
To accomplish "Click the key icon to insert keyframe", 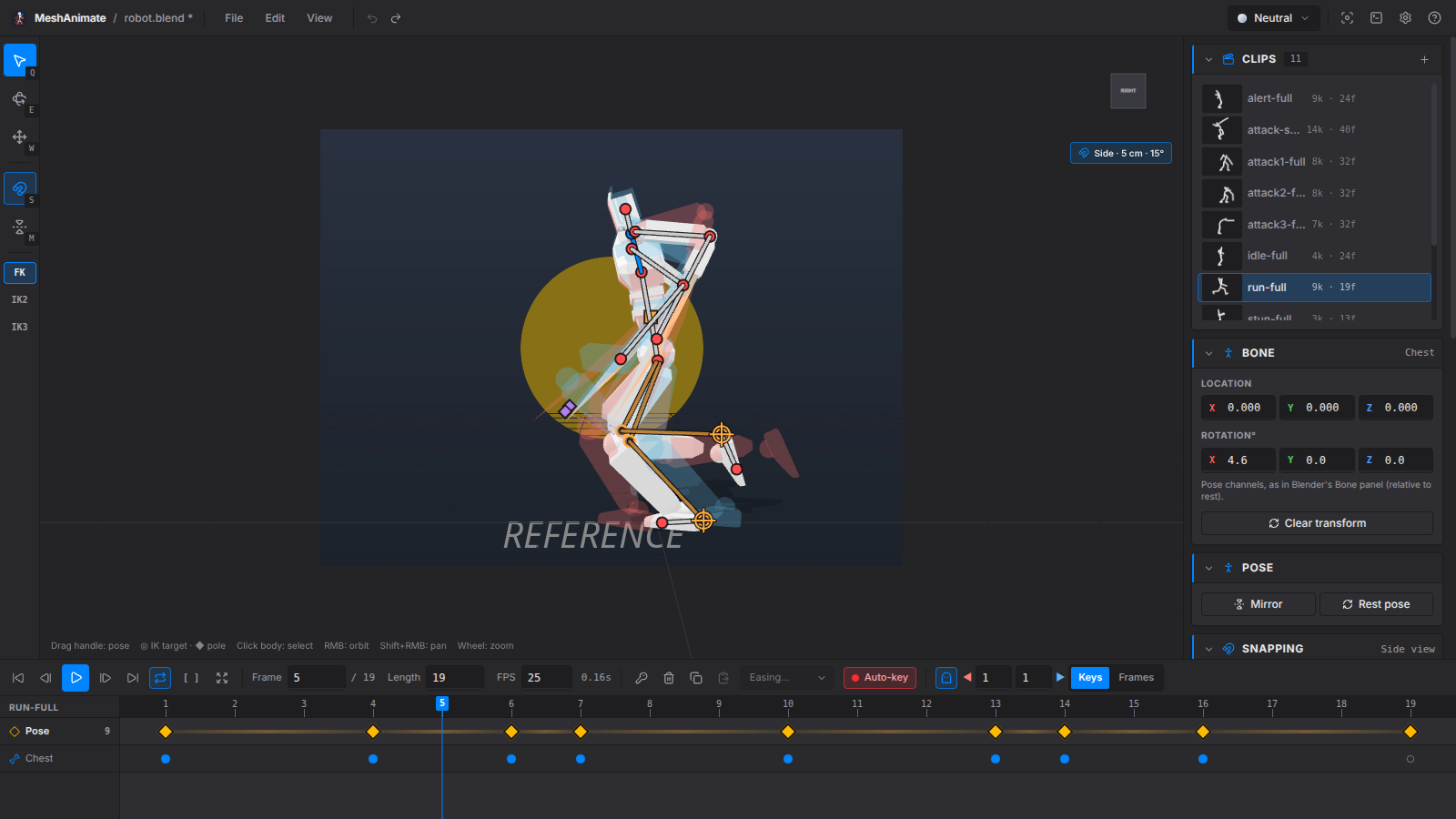I will point(642,678).
